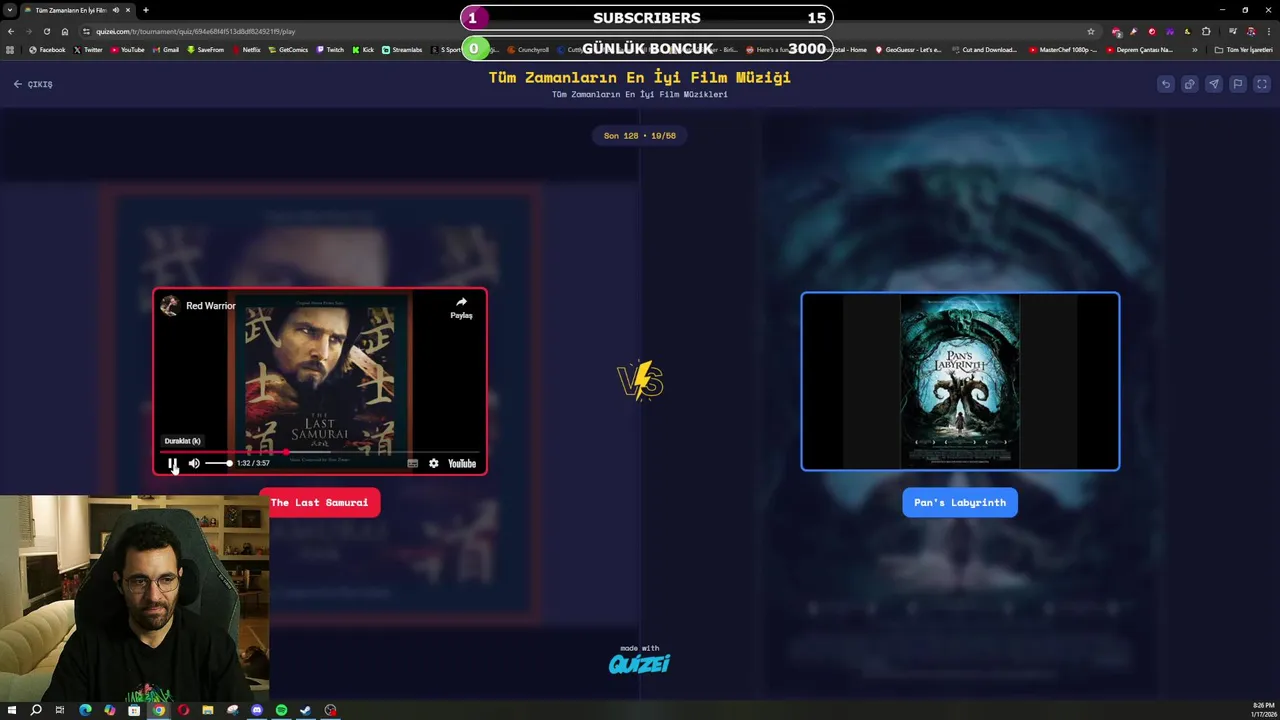The image size is (1280, 720).
Task: Open the Facebook bookmark
Action: (x=47, y=49)
